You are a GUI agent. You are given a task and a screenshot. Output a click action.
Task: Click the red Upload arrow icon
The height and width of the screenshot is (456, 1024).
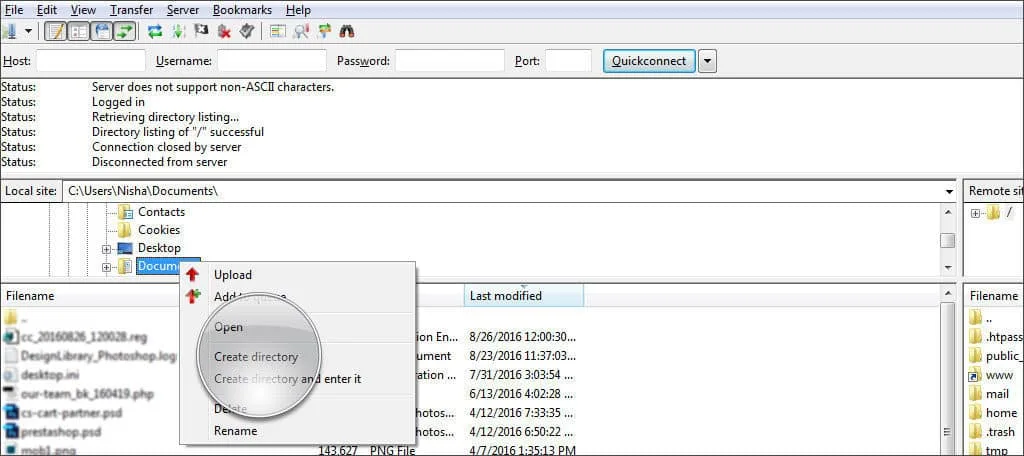click(x=192, y=275)
